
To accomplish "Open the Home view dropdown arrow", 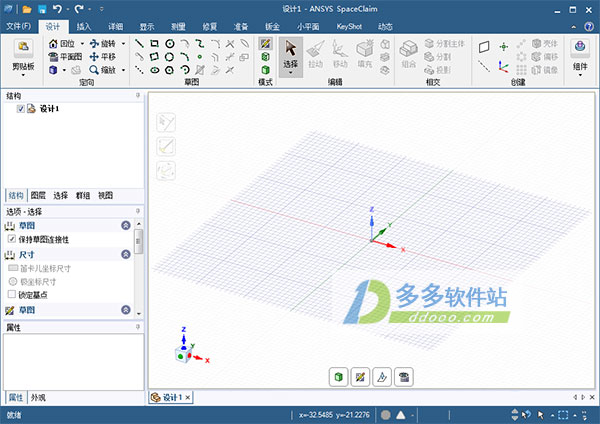I will [82, 44].
